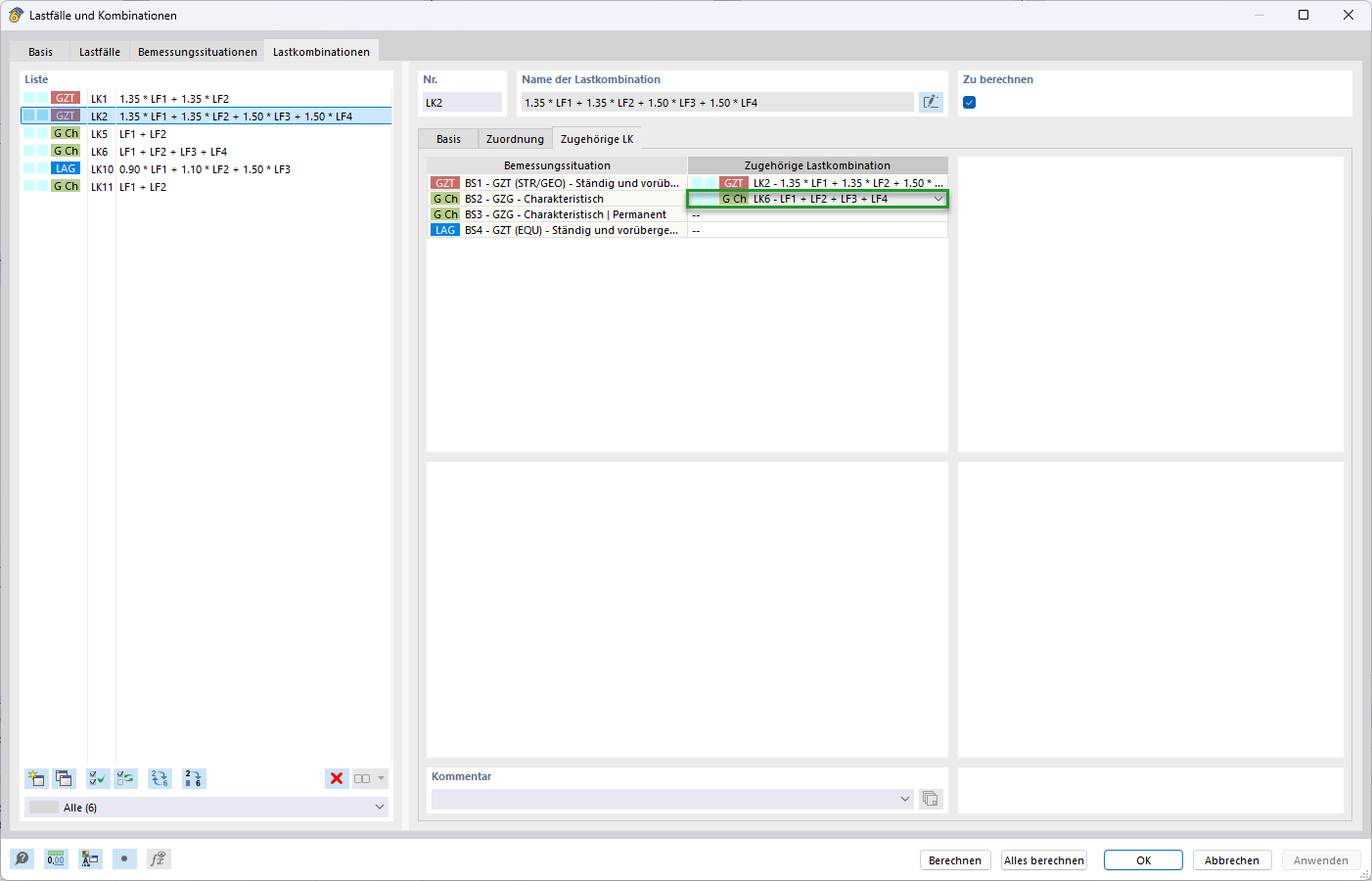Open the comment library icon

[931, 799]
